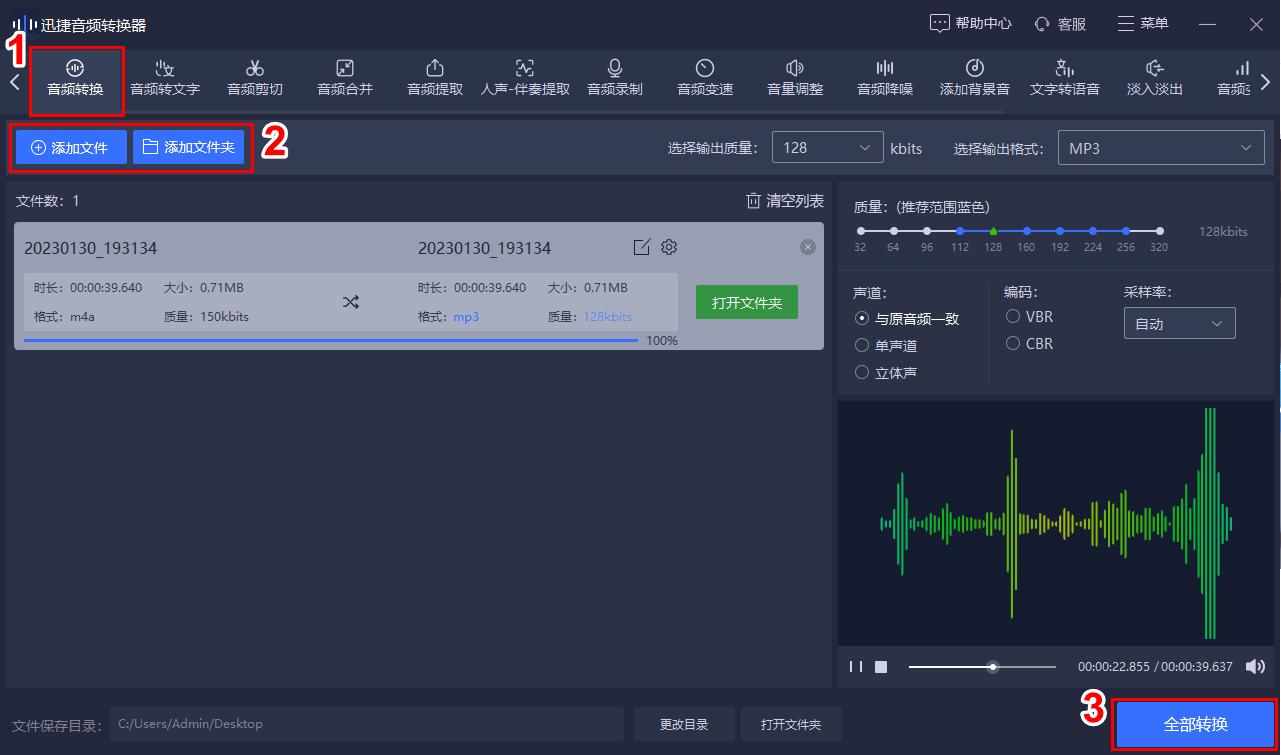Viewport: 1281px width, 755px height.
Task: Set quality slider to 192 kbits
Action: tap(1059, 230)
